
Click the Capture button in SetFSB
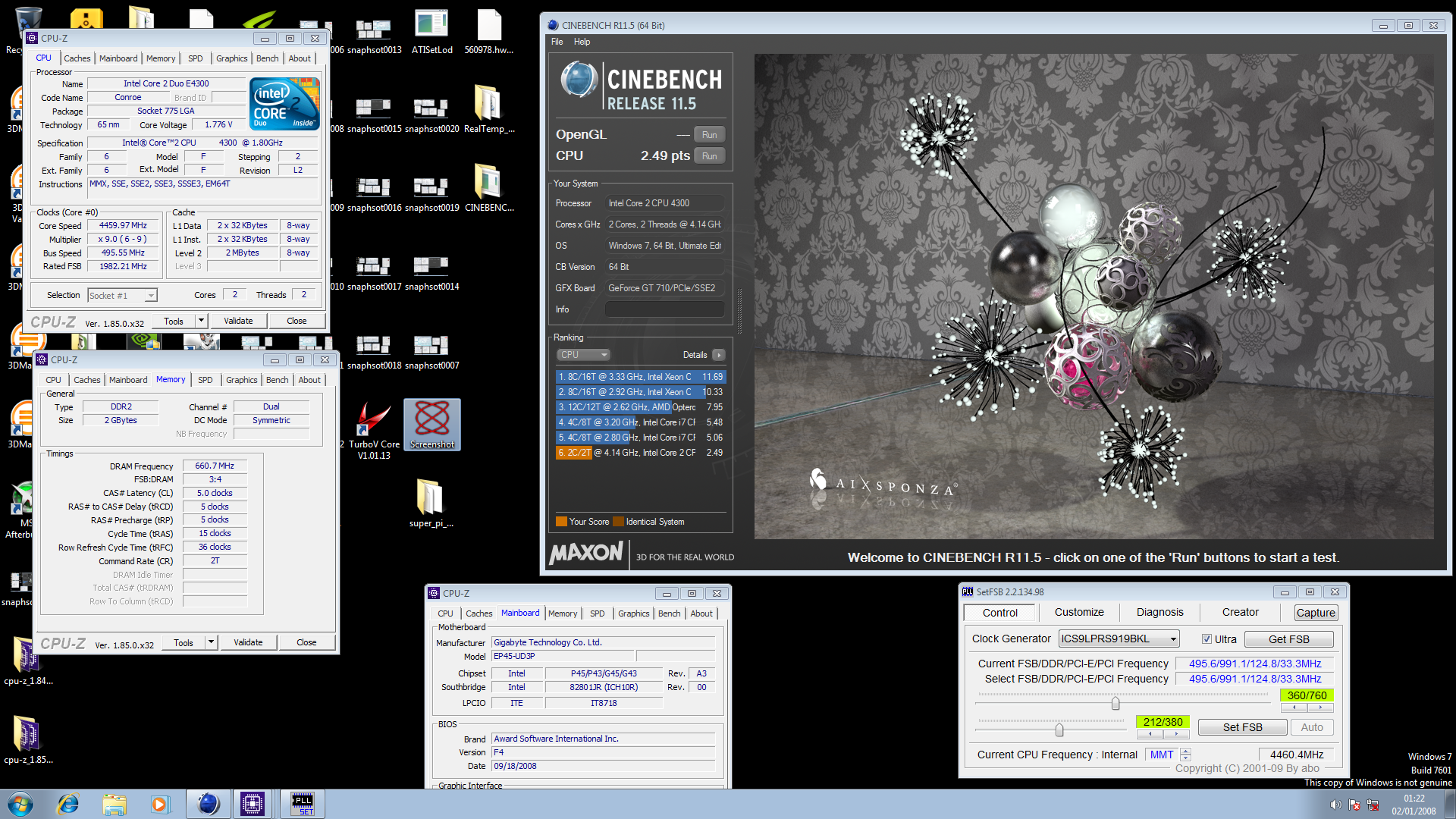(x=1316, y=613)
